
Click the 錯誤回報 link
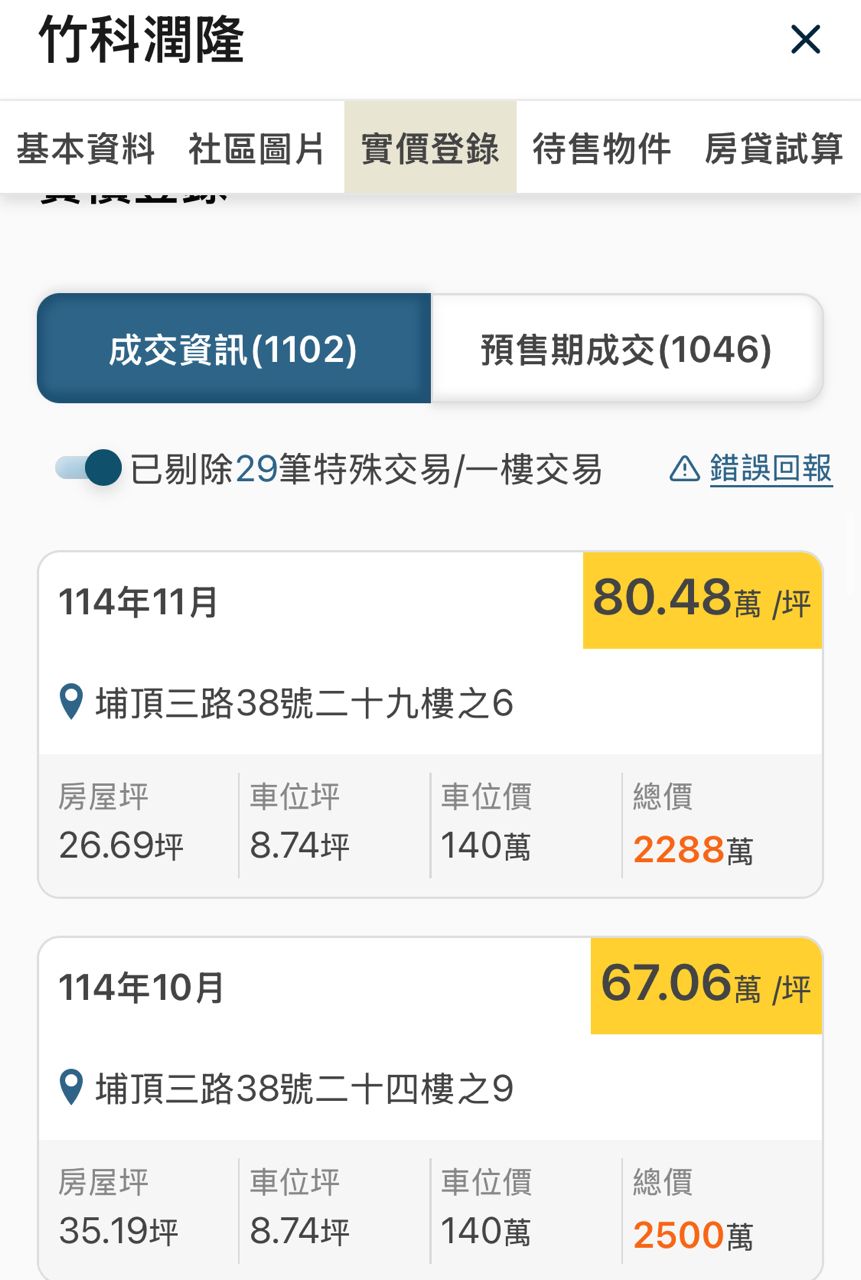point(771,468)
